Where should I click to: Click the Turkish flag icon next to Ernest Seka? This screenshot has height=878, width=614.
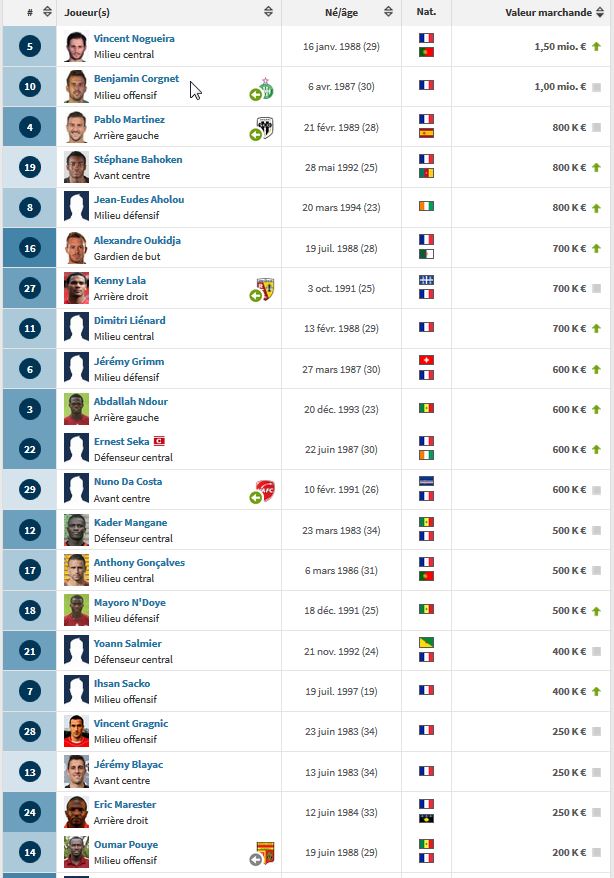(158, 441)
